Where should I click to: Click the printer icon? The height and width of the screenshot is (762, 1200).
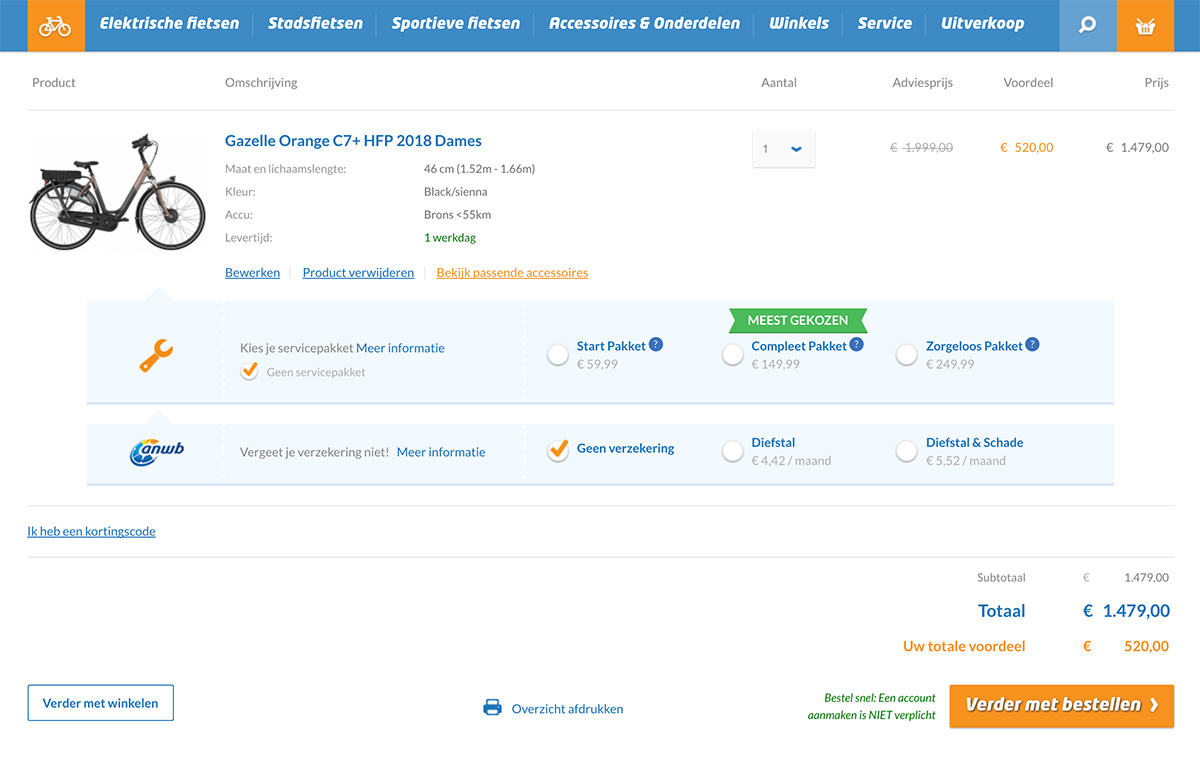point(492,708)
